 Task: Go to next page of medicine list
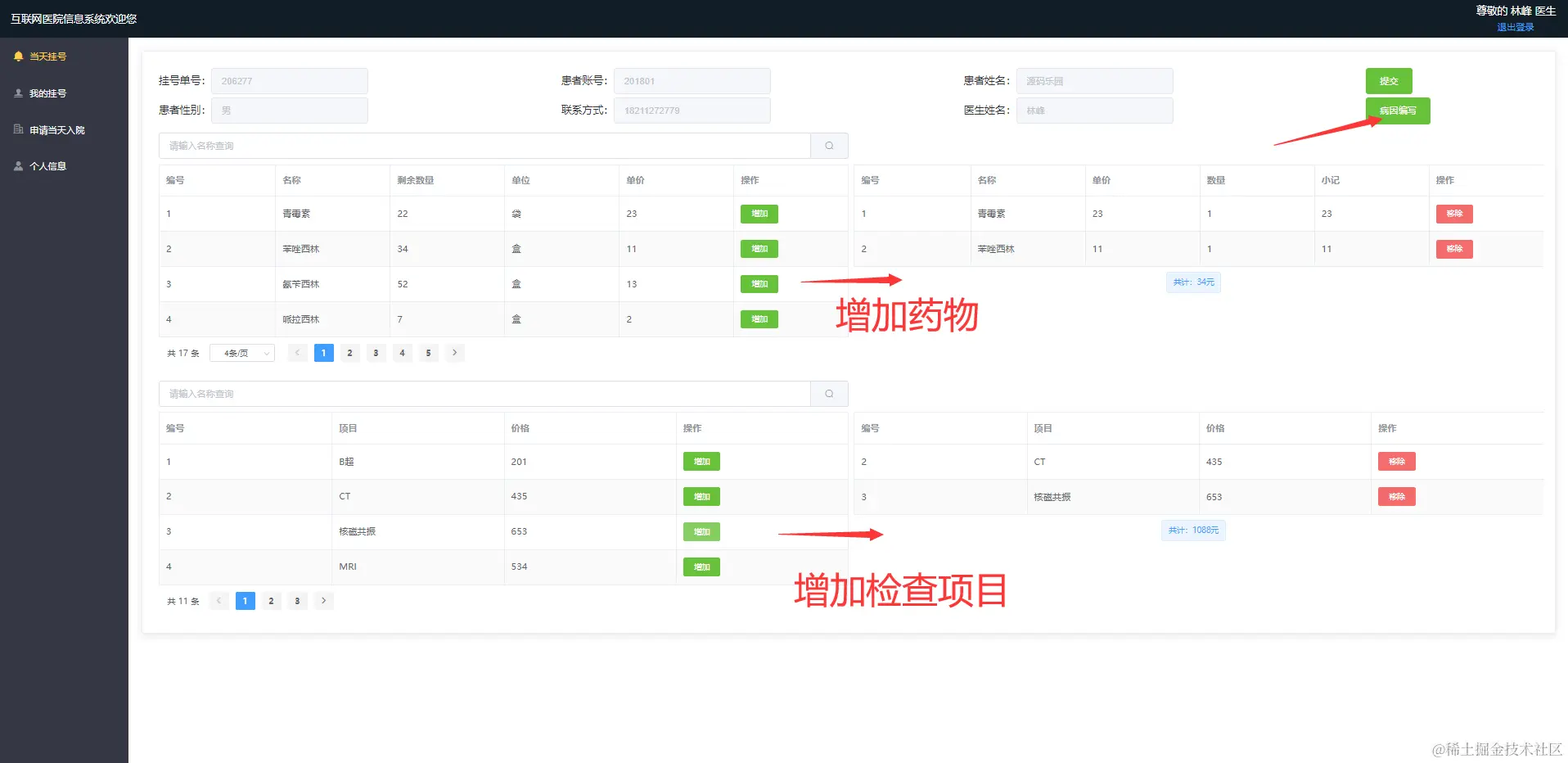point(455,353)
